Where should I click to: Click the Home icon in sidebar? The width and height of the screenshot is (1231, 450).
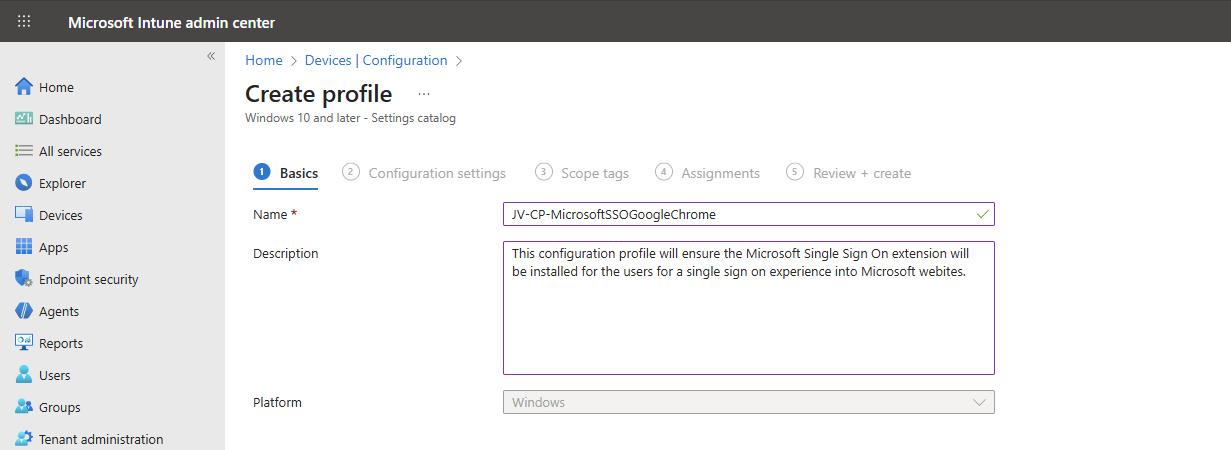tap(24, 87)
